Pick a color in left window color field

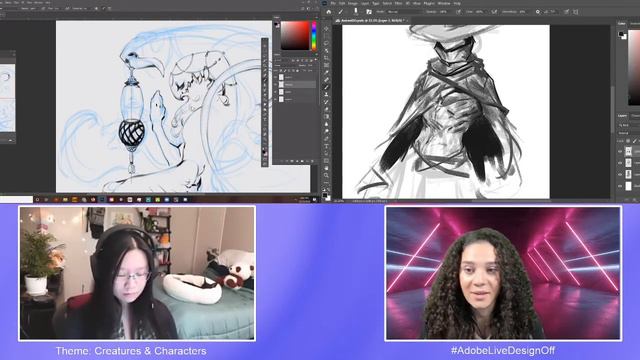[295, 36]
